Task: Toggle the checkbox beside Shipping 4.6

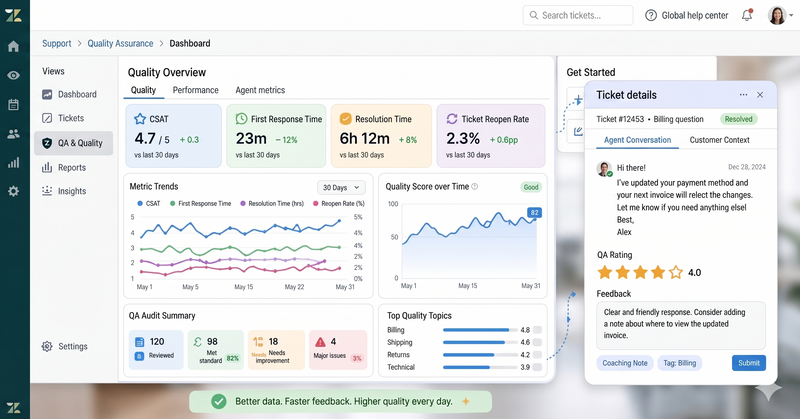Action: point(537,342)
